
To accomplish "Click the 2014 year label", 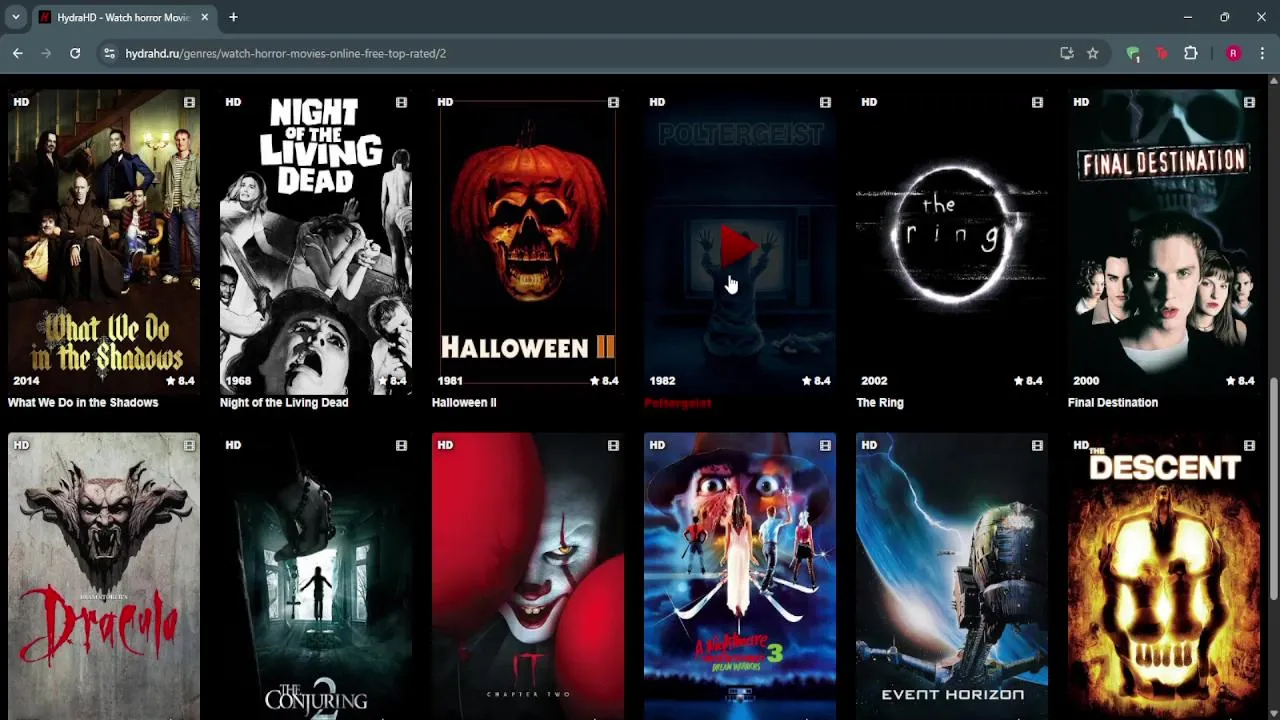I will [x=26, y=381].
